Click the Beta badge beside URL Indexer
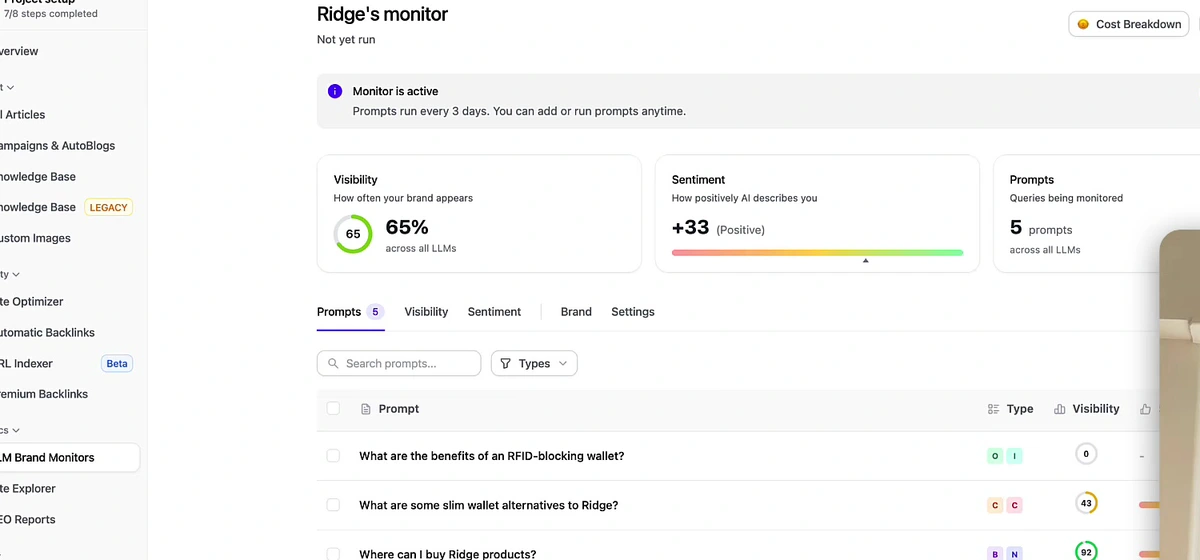 point(117,363)
